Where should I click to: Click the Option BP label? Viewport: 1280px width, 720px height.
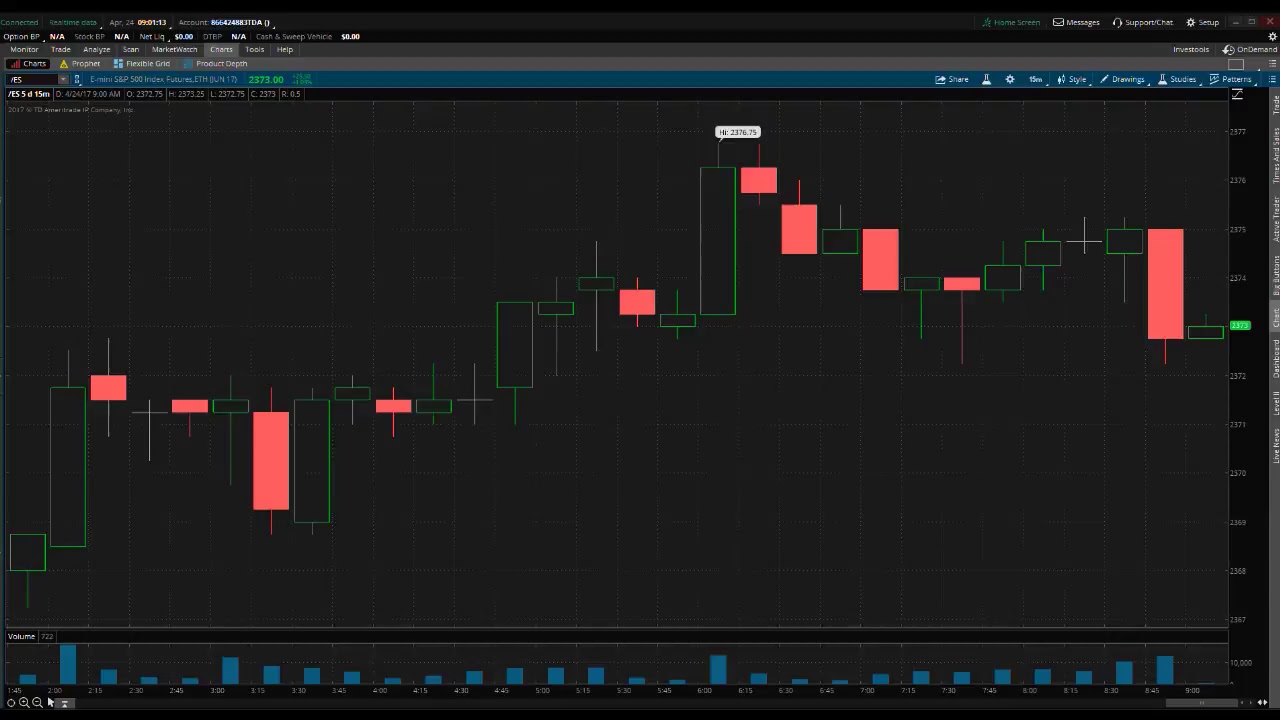click(21, 36)
